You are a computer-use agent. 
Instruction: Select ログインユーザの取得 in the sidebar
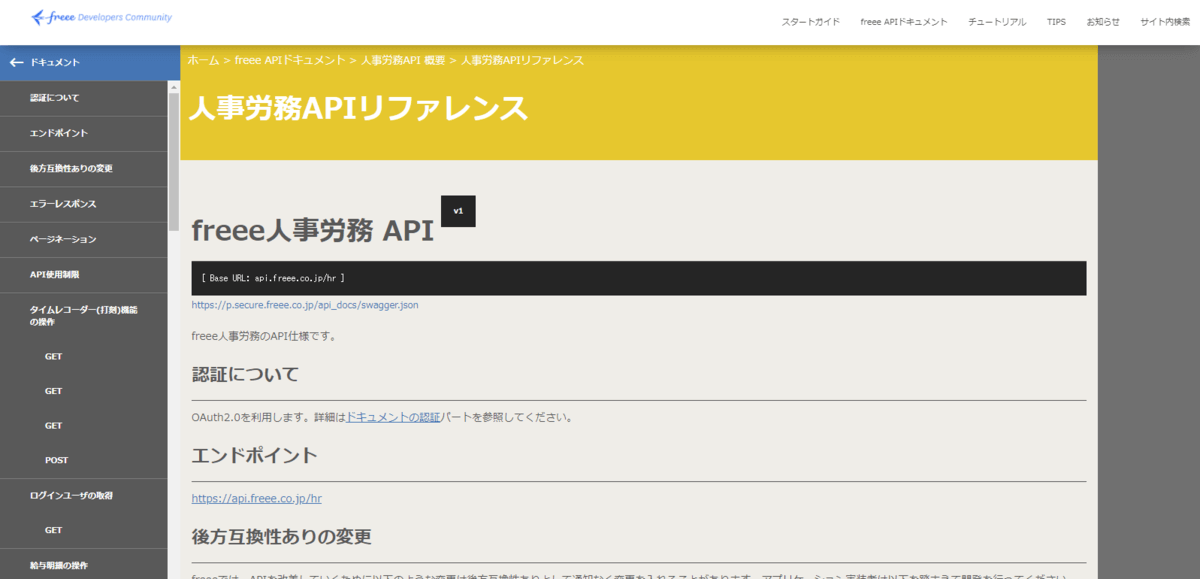click(84, 495)
